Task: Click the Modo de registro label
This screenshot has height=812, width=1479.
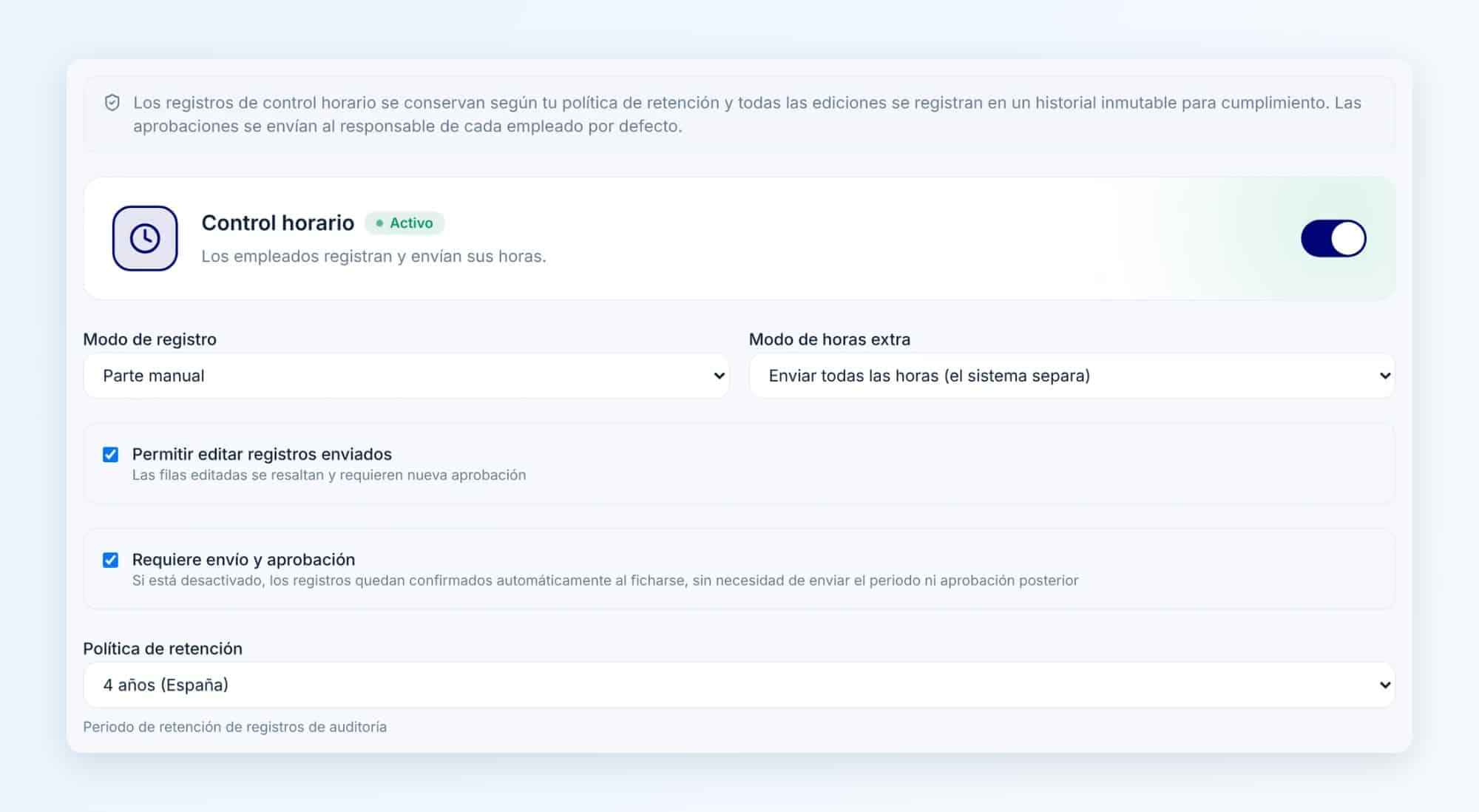Action: point(150,339)
